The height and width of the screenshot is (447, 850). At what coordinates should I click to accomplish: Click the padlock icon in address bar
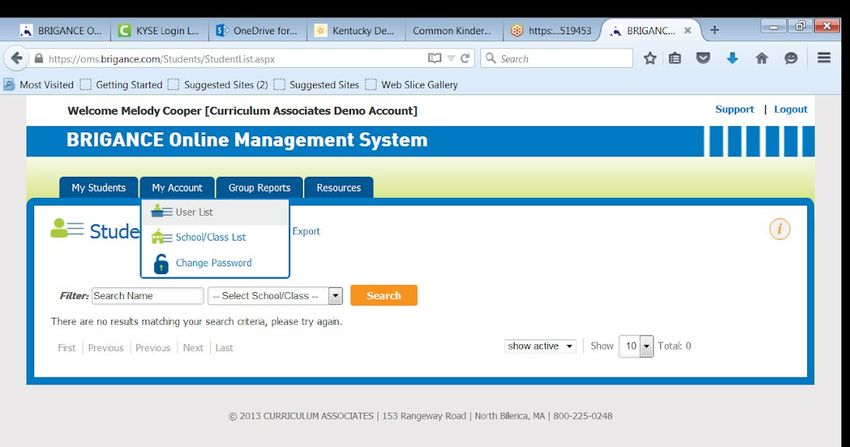(38, 59)
